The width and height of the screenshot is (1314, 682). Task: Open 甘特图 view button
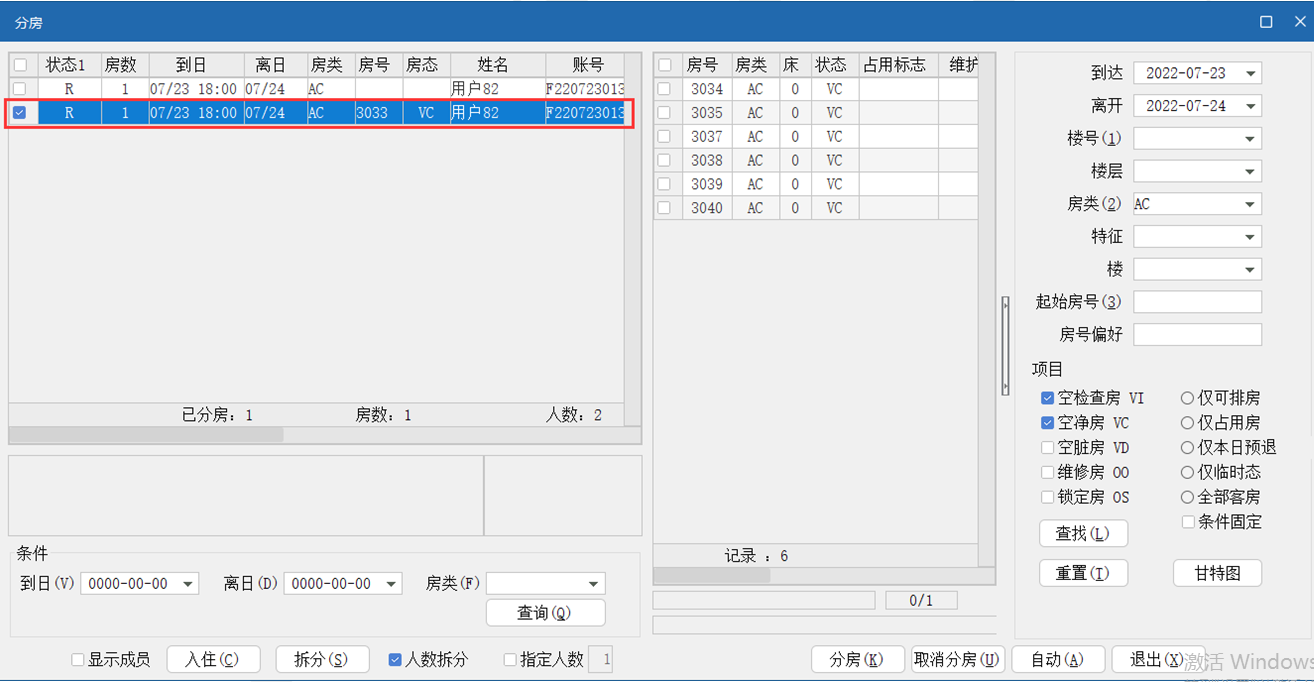(x=1217, y=573)
